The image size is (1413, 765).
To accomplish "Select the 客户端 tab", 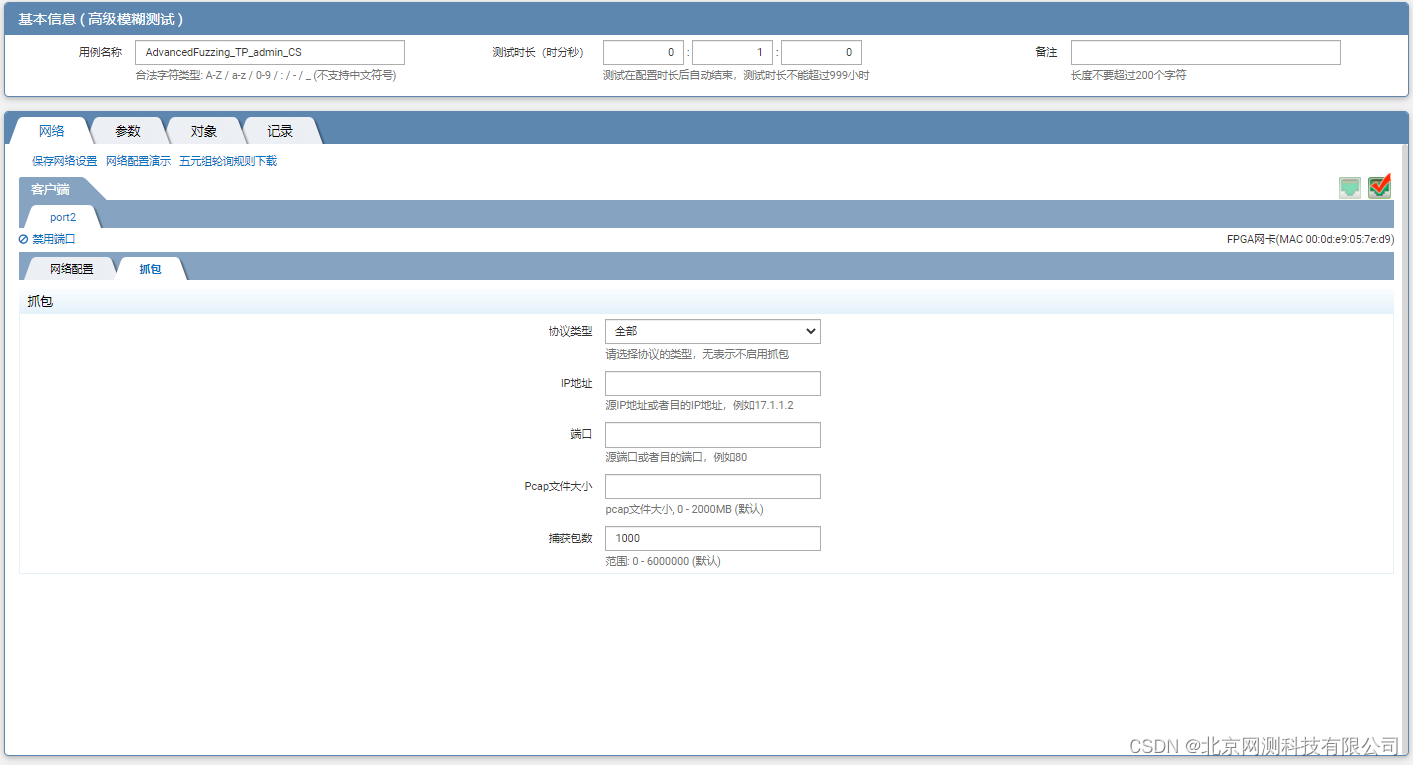I will coord(50,189).
